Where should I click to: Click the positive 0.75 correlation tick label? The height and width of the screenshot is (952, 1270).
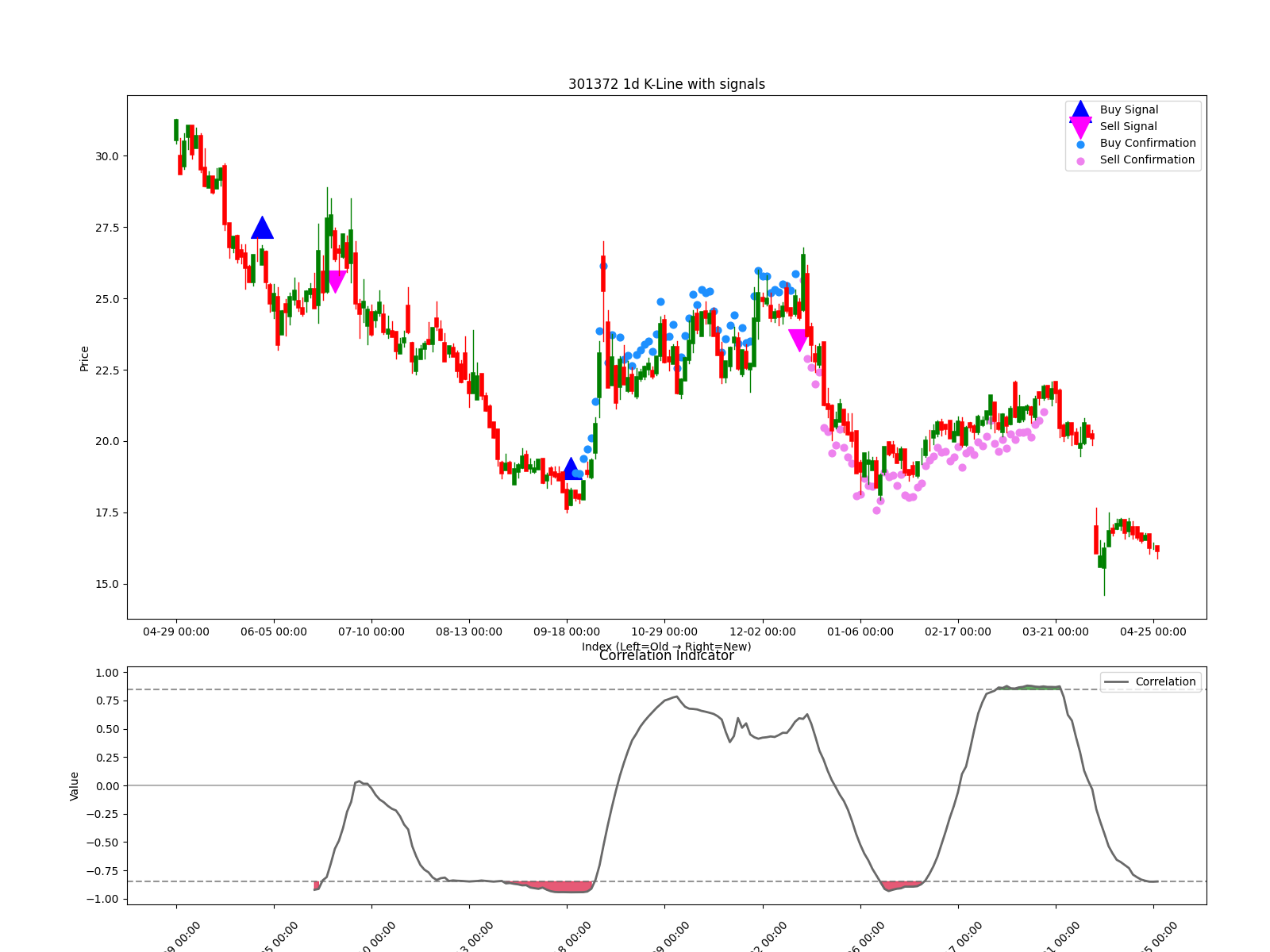107,701
